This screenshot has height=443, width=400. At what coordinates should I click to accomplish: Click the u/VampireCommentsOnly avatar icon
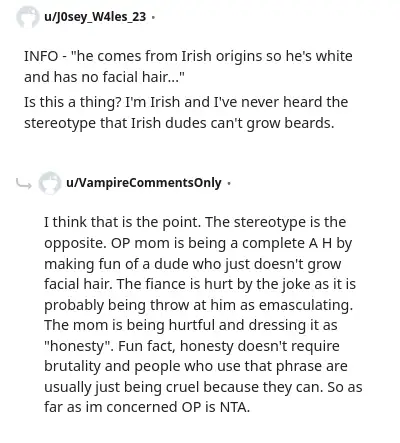(x=50, y=183)
